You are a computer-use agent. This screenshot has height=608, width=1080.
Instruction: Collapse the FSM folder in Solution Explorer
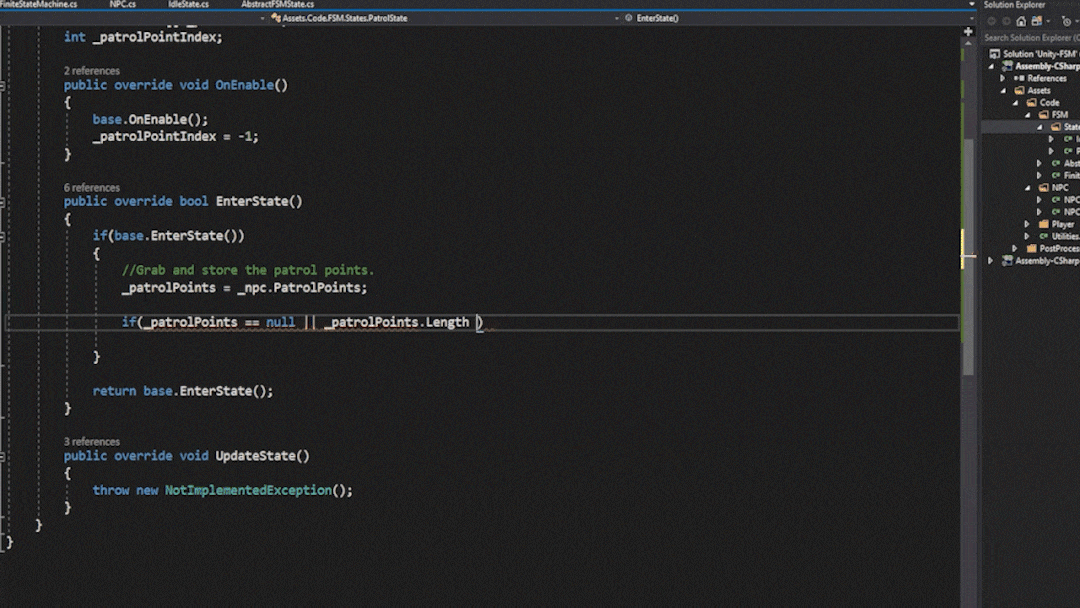tap(1030, 114)
